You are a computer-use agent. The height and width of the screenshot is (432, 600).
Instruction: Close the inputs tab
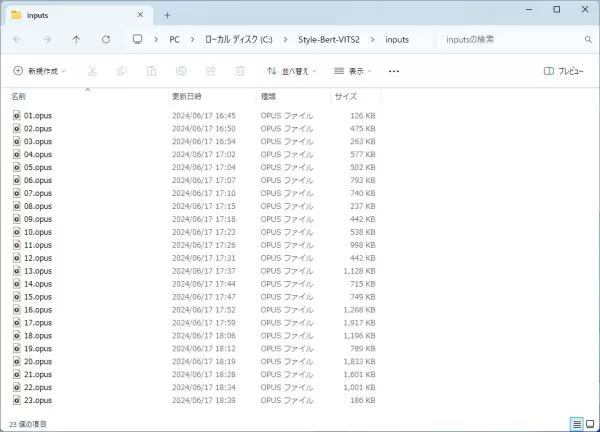pyautogui.click(x=140, y=15)
